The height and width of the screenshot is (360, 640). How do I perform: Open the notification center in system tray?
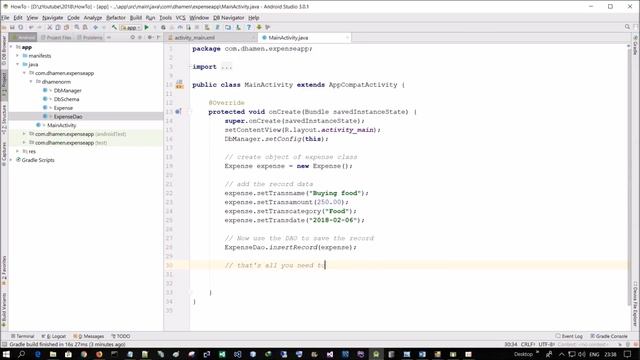pos(627,354)
